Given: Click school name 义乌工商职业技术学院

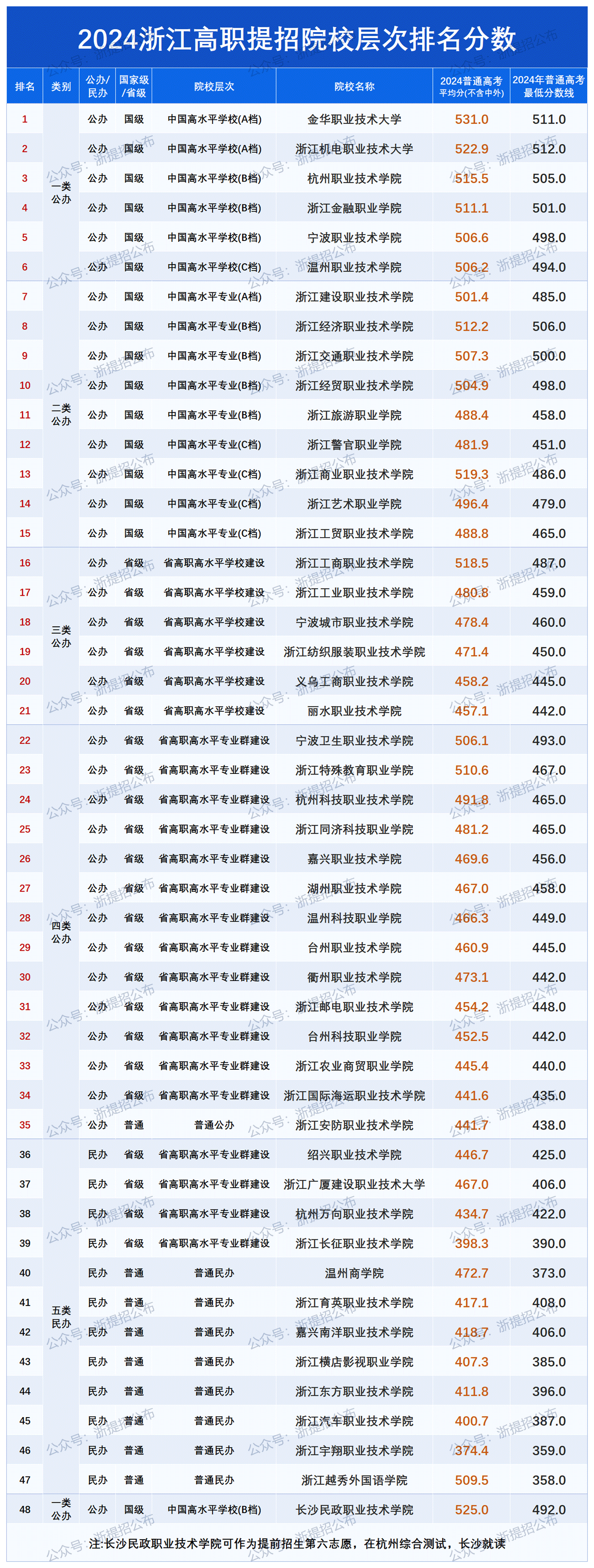Looking at the screenshot, I should (354, 681).
